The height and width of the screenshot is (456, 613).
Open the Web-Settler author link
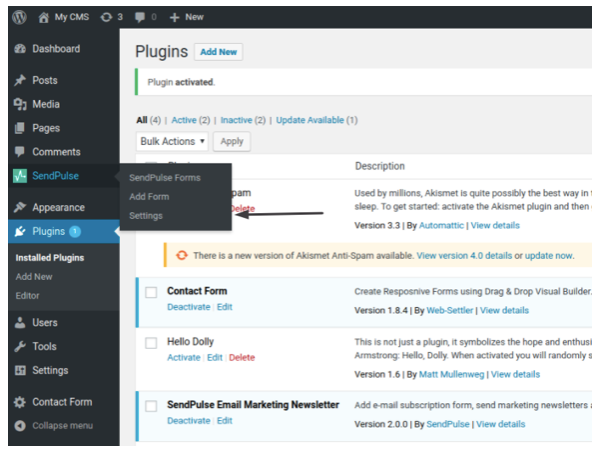coord(450,310)
